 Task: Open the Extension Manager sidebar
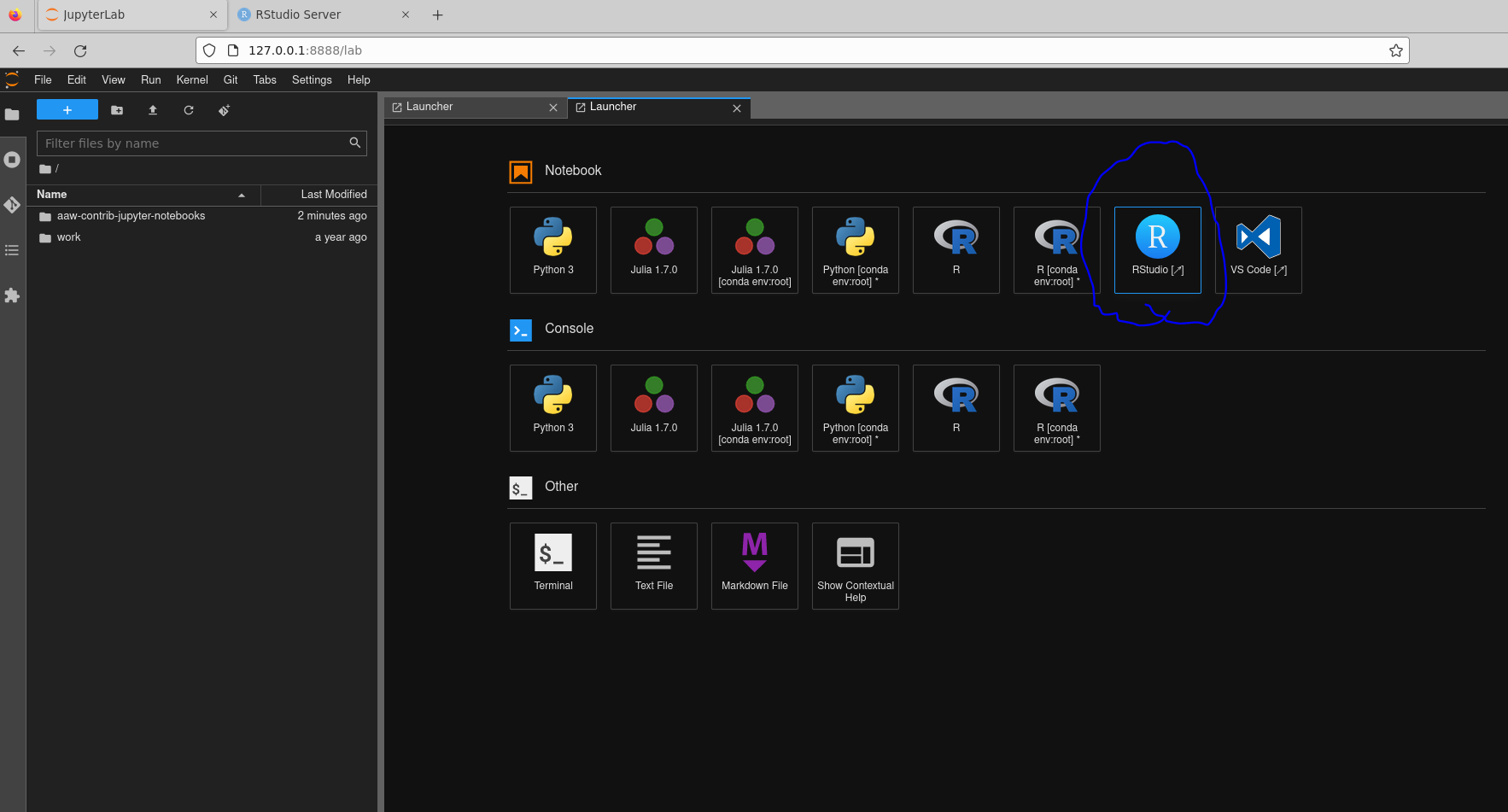pos(12,295)
